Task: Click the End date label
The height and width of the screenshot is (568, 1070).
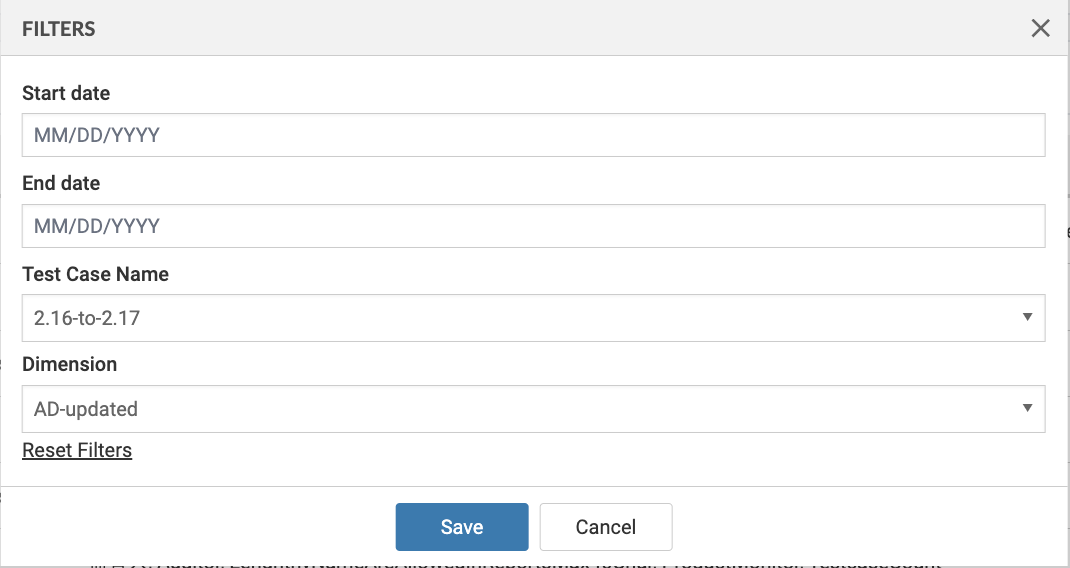Action: pyautogui.click(x=61, y=184)
